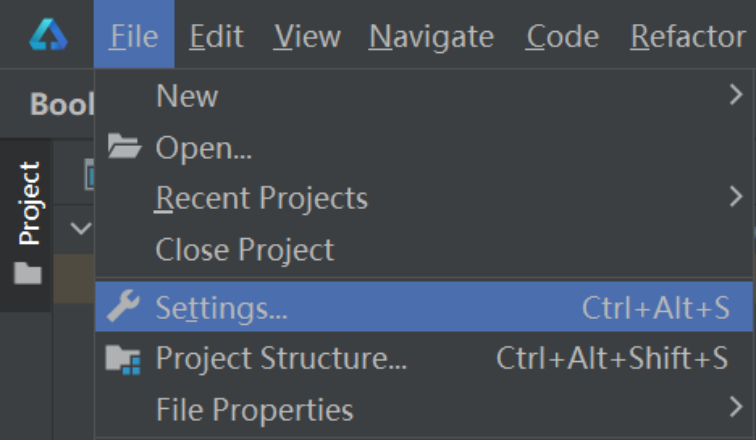Collapse the project tree chevron

point(81,228)
